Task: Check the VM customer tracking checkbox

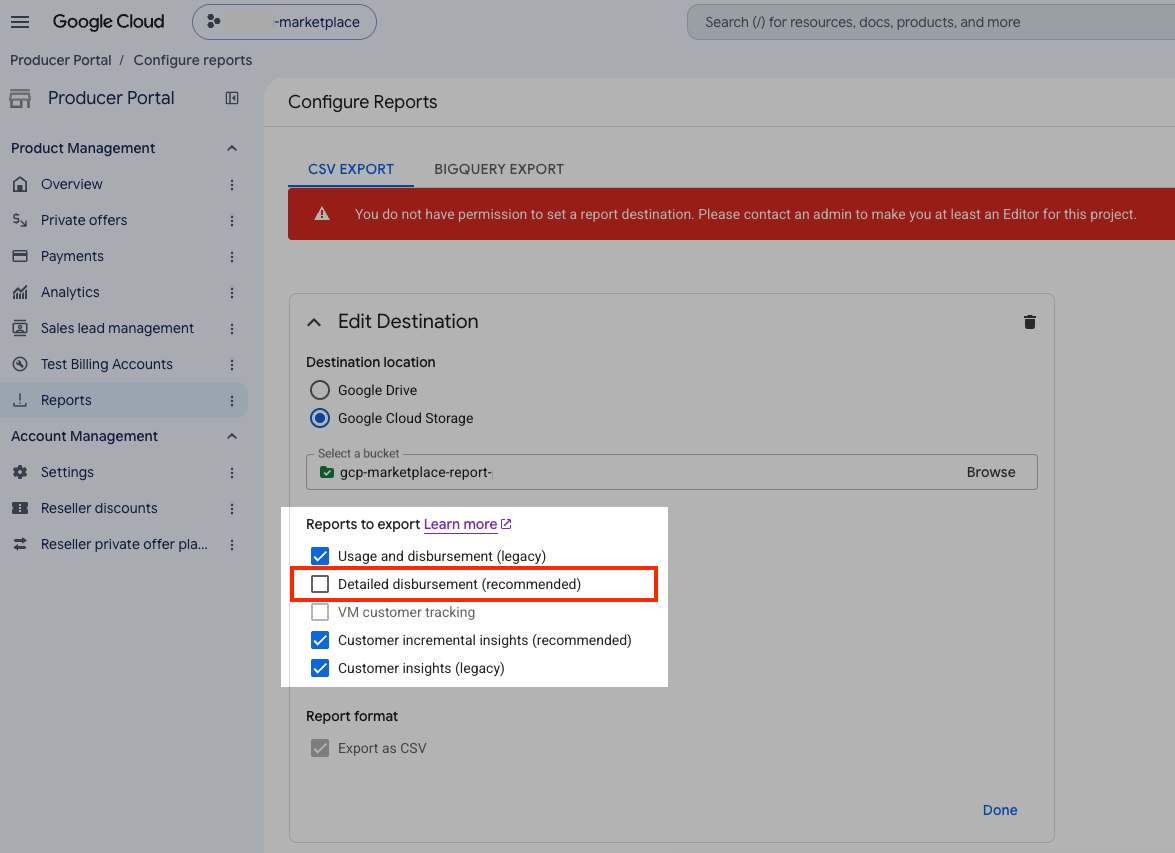Action: click(320, 612)
